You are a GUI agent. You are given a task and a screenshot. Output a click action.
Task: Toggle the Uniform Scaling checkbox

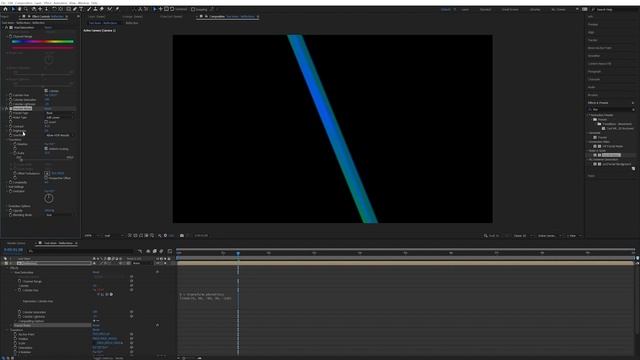(46, 149)
